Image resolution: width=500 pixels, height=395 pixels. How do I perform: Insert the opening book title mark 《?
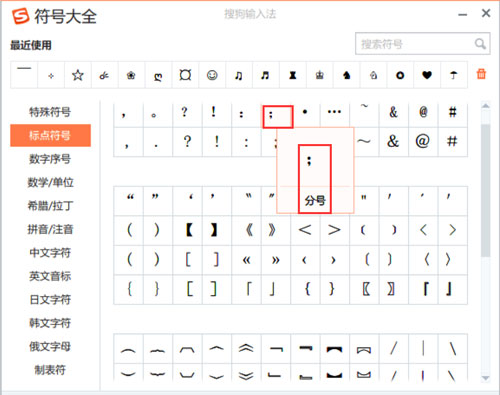click(x=247, y=230)
